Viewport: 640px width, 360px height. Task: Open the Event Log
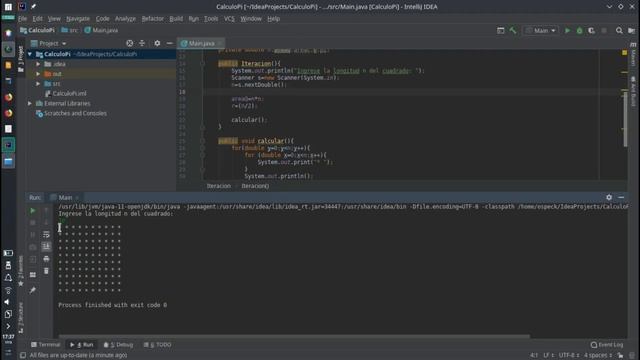[607, 344]
